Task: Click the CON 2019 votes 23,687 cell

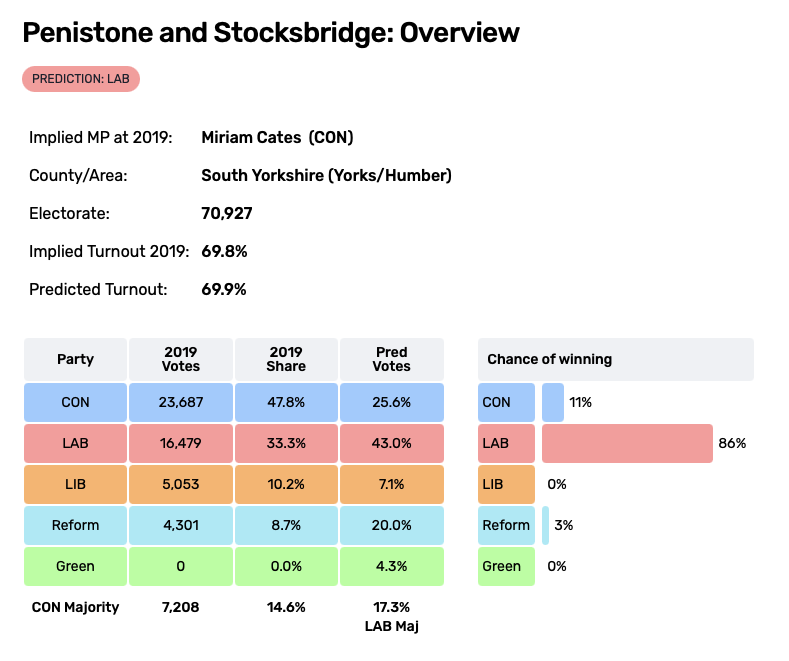Action: click(181, 403)
